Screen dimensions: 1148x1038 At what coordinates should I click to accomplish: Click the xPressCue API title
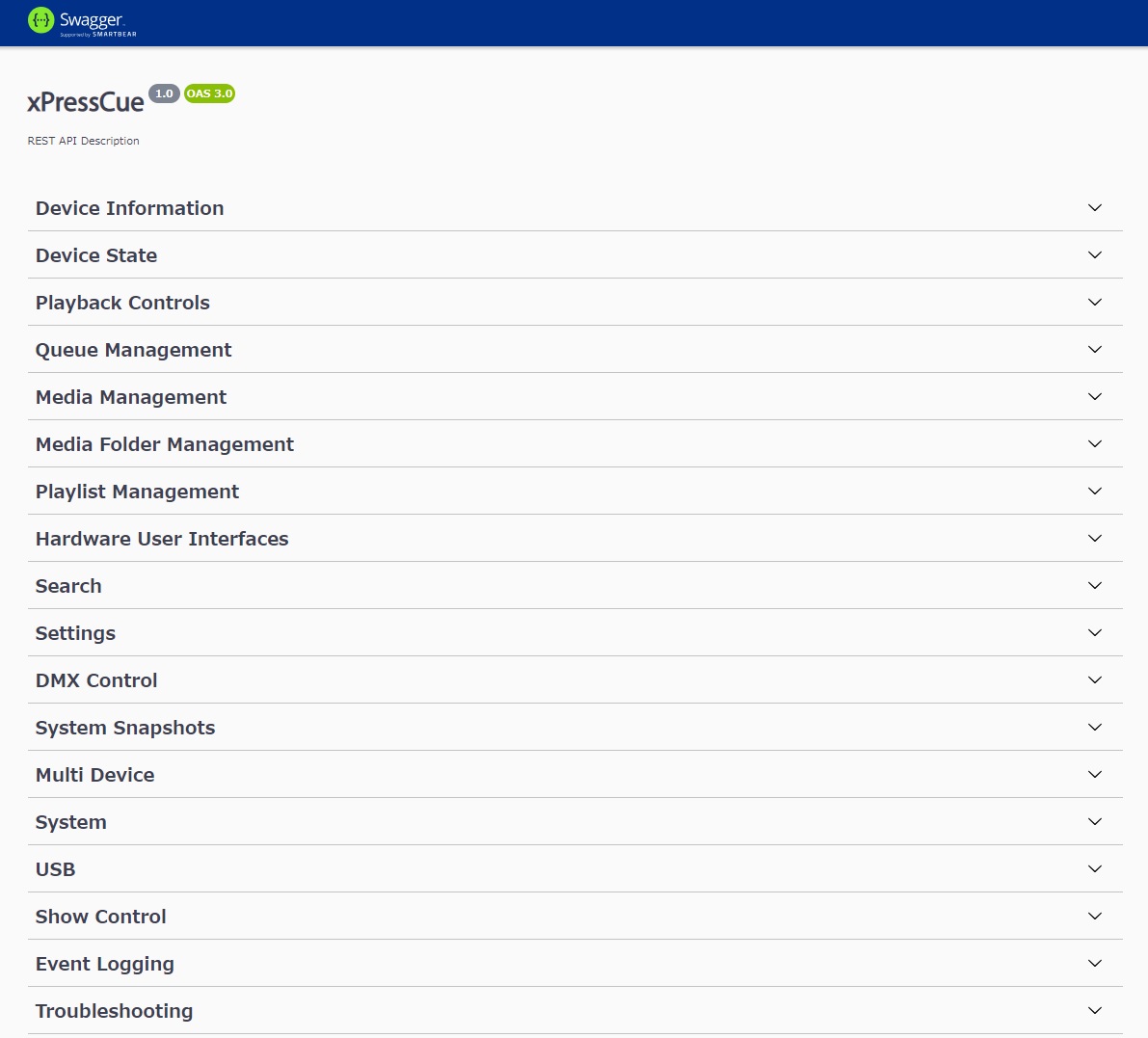tap(86, 102)
